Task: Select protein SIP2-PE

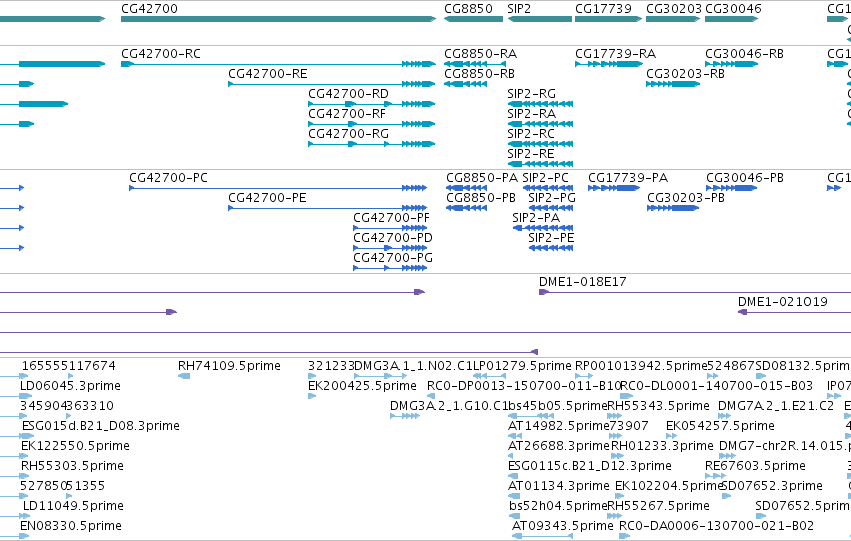Action: click(x=551, y=248)
